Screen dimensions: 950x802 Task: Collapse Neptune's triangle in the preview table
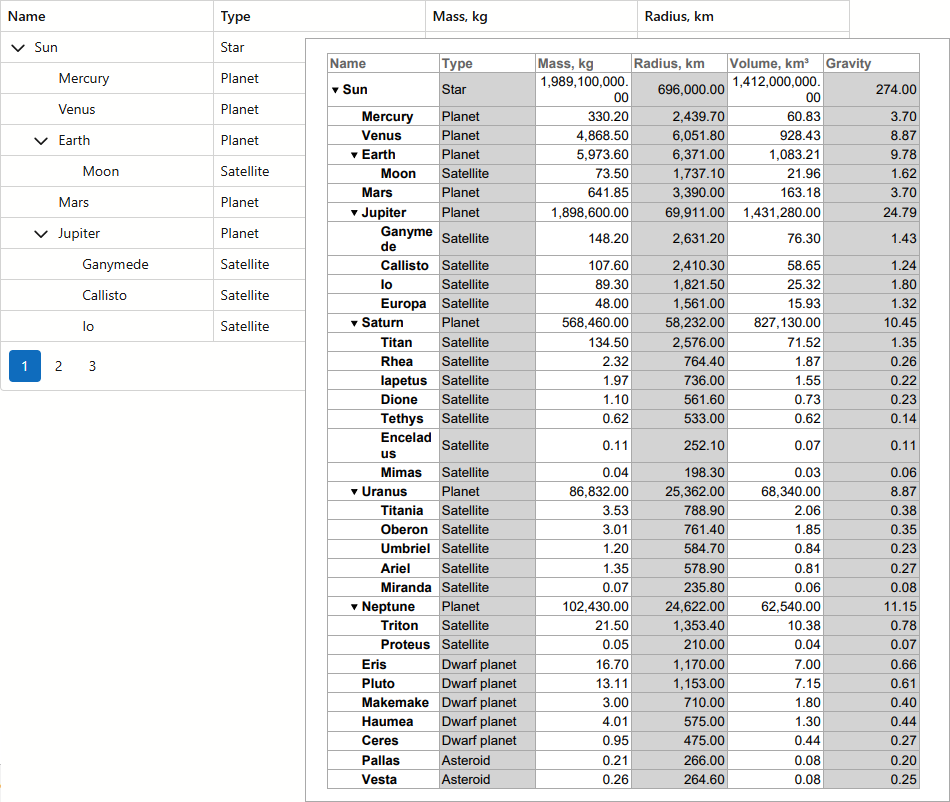point(354,607)
